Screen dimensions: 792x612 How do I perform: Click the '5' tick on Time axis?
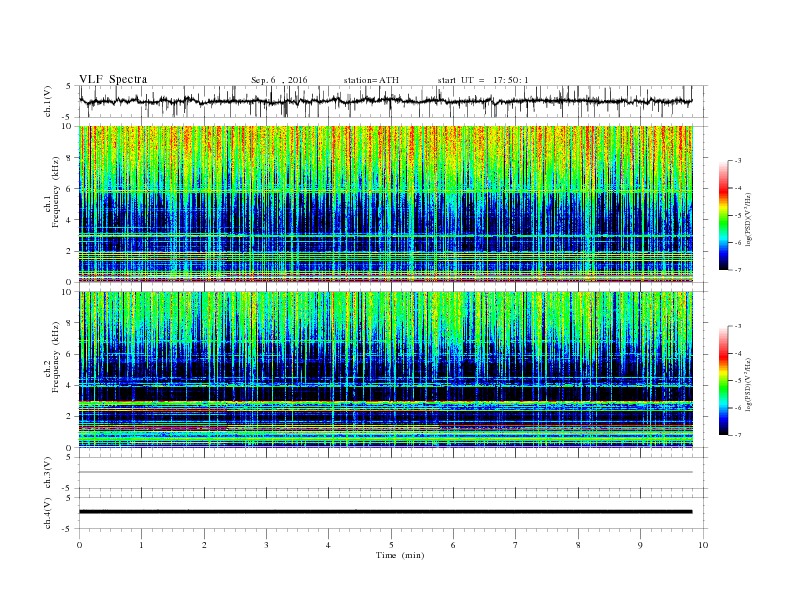pyautogui.click(x=391, y=545)
